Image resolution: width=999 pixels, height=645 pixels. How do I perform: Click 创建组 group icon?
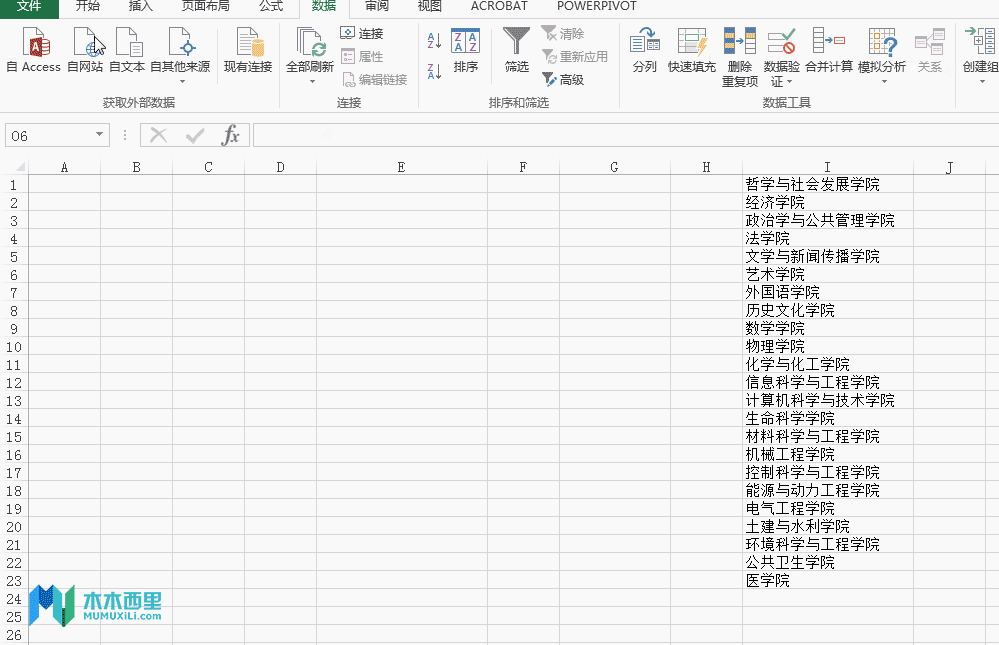[981, 42]
